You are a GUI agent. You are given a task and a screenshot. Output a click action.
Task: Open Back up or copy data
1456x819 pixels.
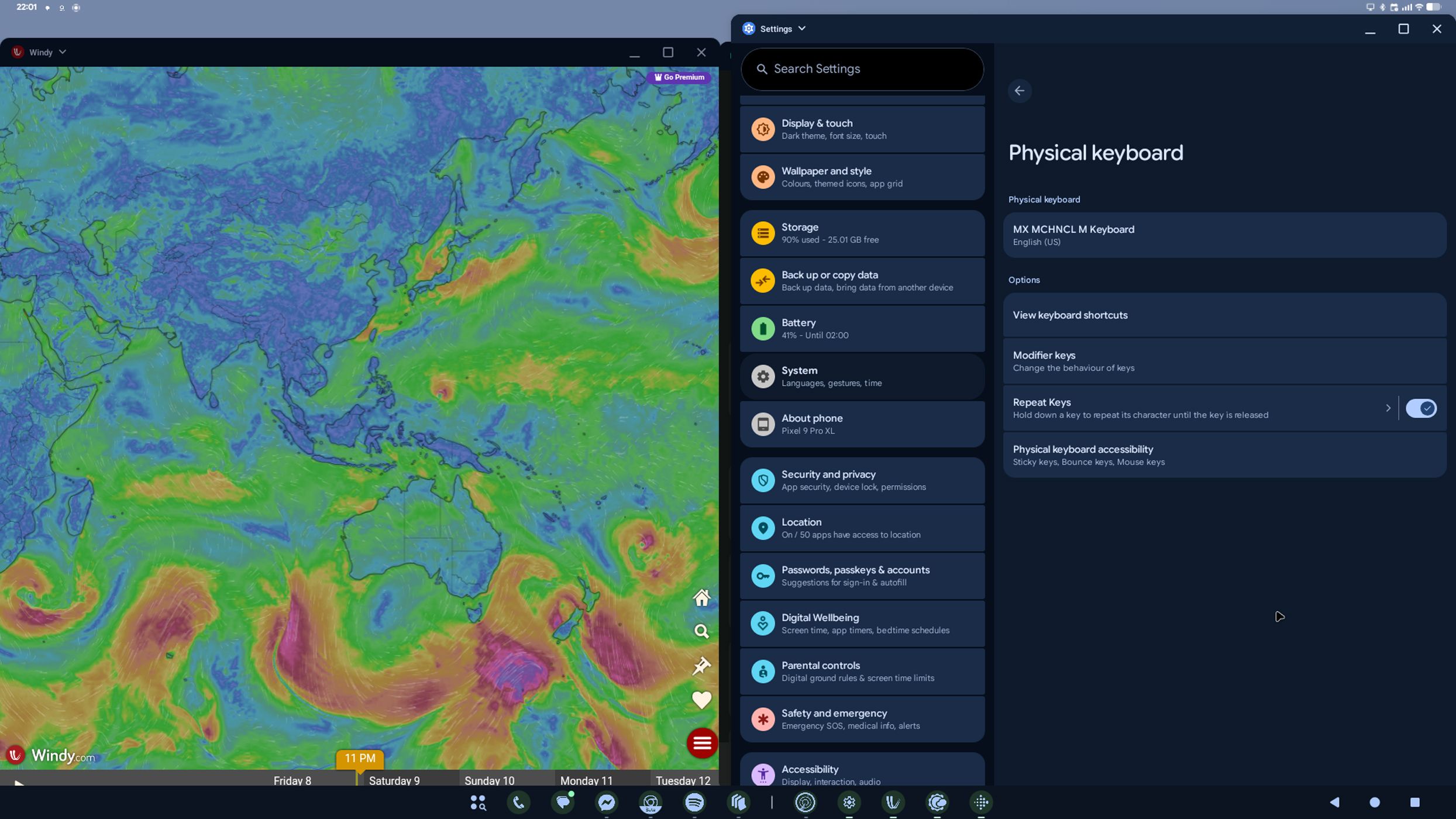coord(862,281)
